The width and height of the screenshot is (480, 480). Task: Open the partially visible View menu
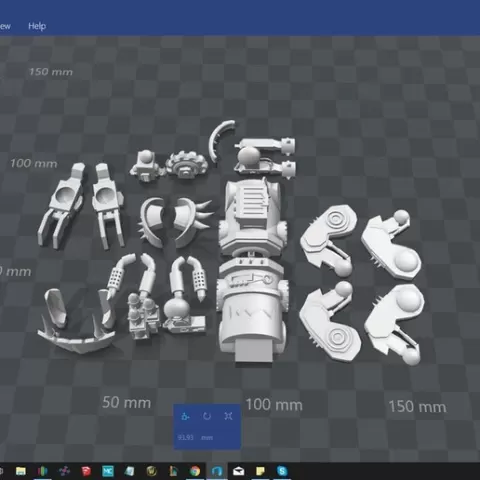[x=5, y=26]
